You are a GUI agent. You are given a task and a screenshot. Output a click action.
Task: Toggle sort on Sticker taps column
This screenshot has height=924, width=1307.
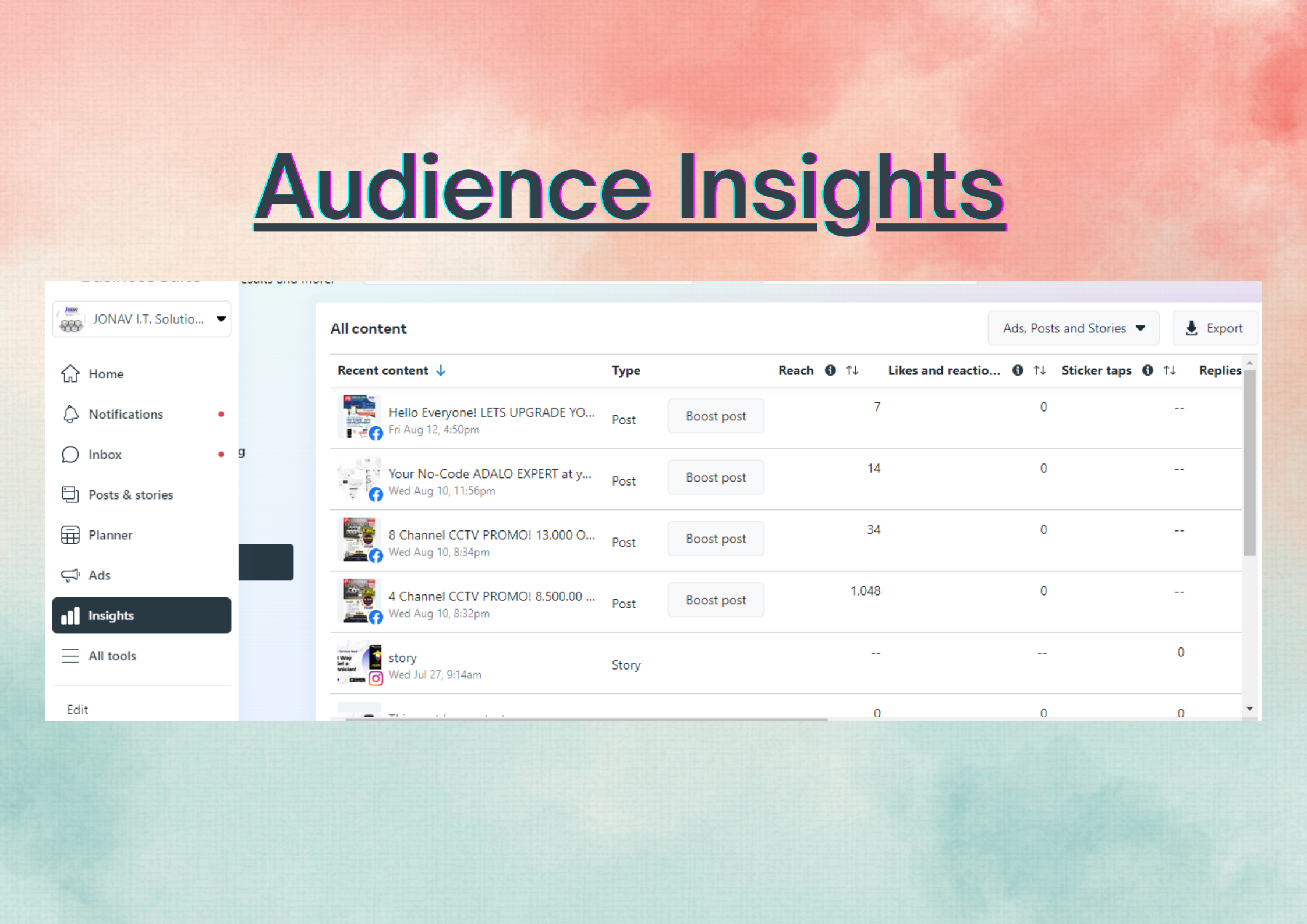1170,370
